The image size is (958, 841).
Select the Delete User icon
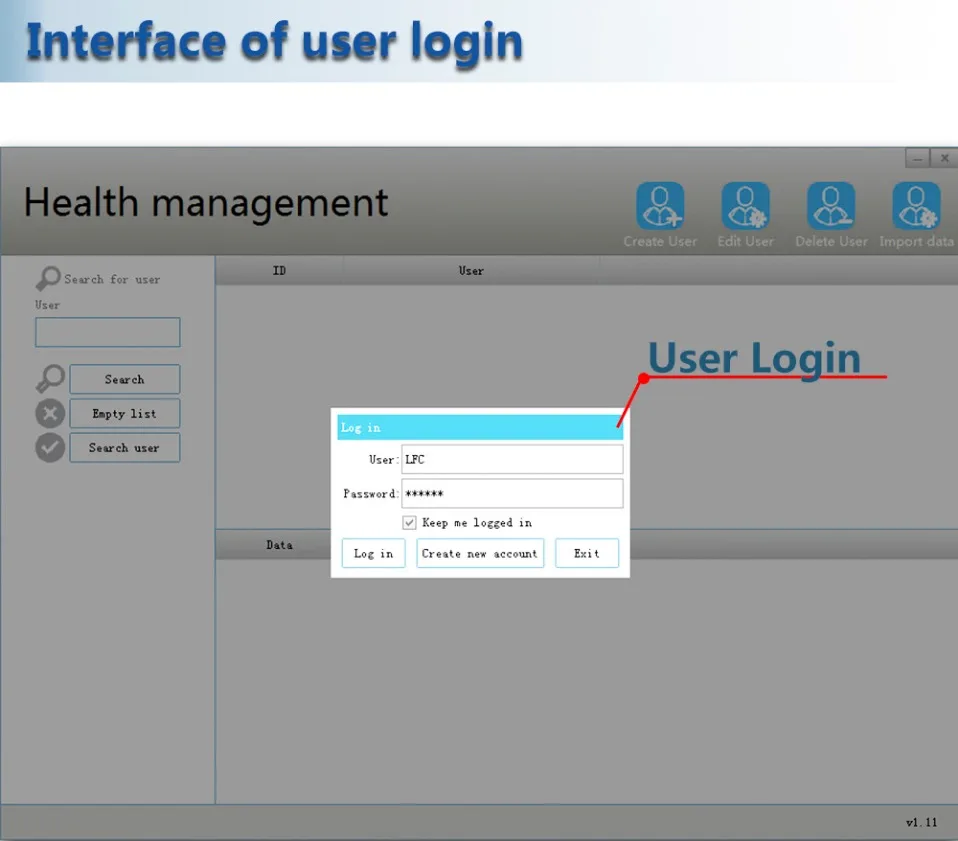click(x=831, y=206)
